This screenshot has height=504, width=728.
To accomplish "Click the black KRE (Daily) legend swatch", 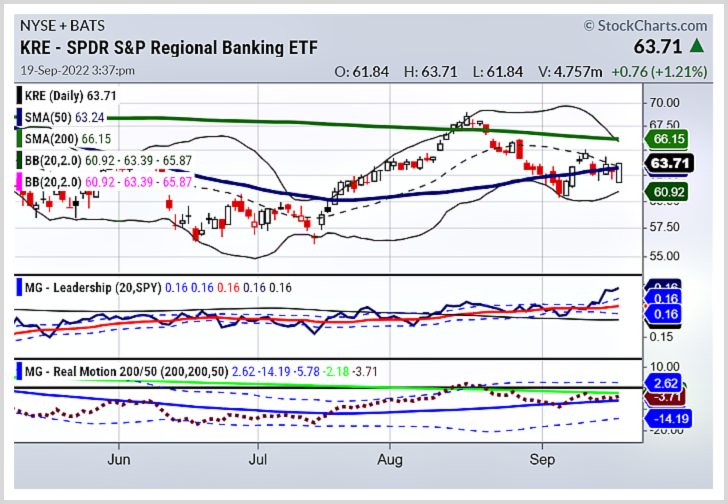I will 19,96.
